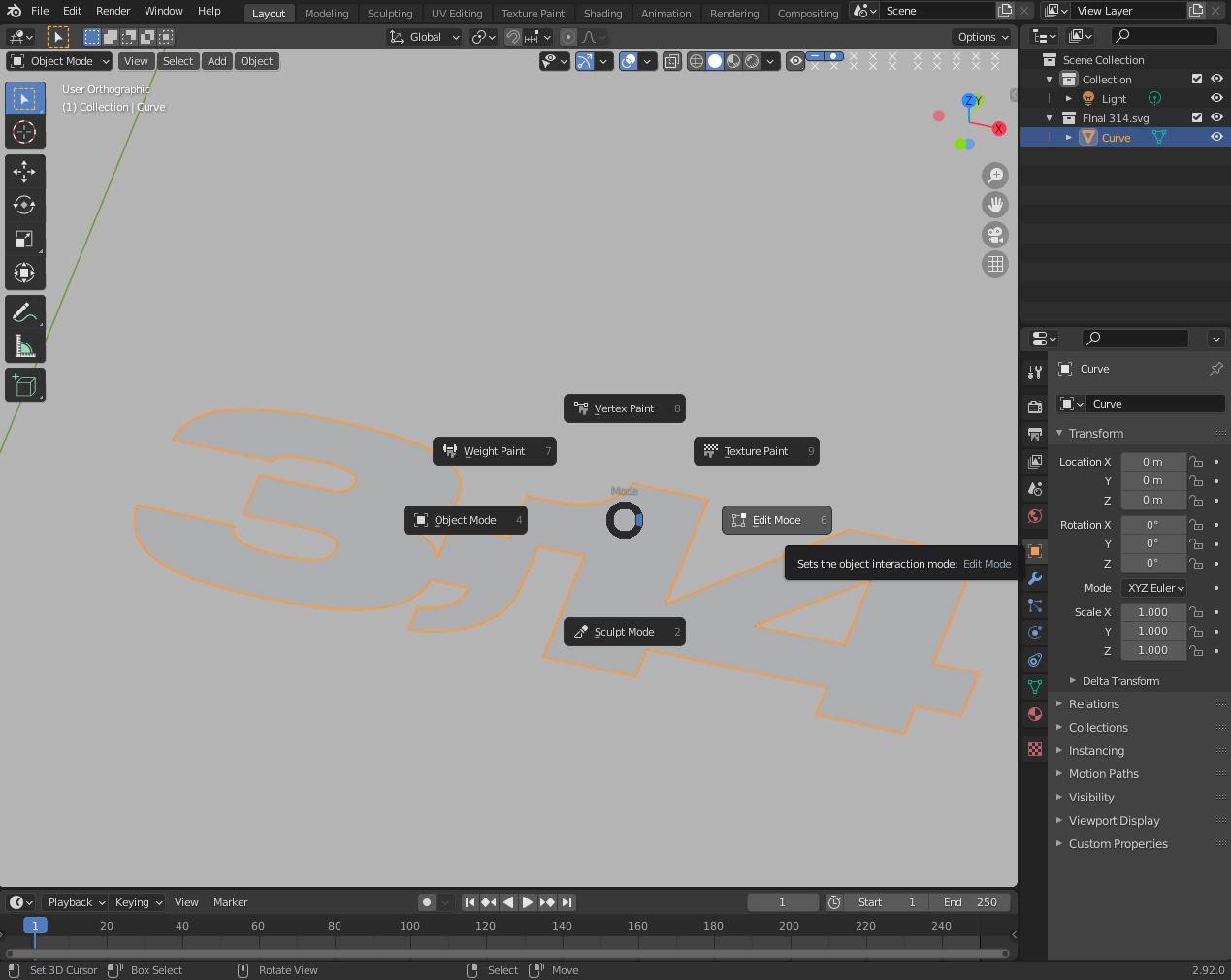Choose Edit Mode in the pie menu
This screenshot has height=980, width=1231.
click(777, 520)
